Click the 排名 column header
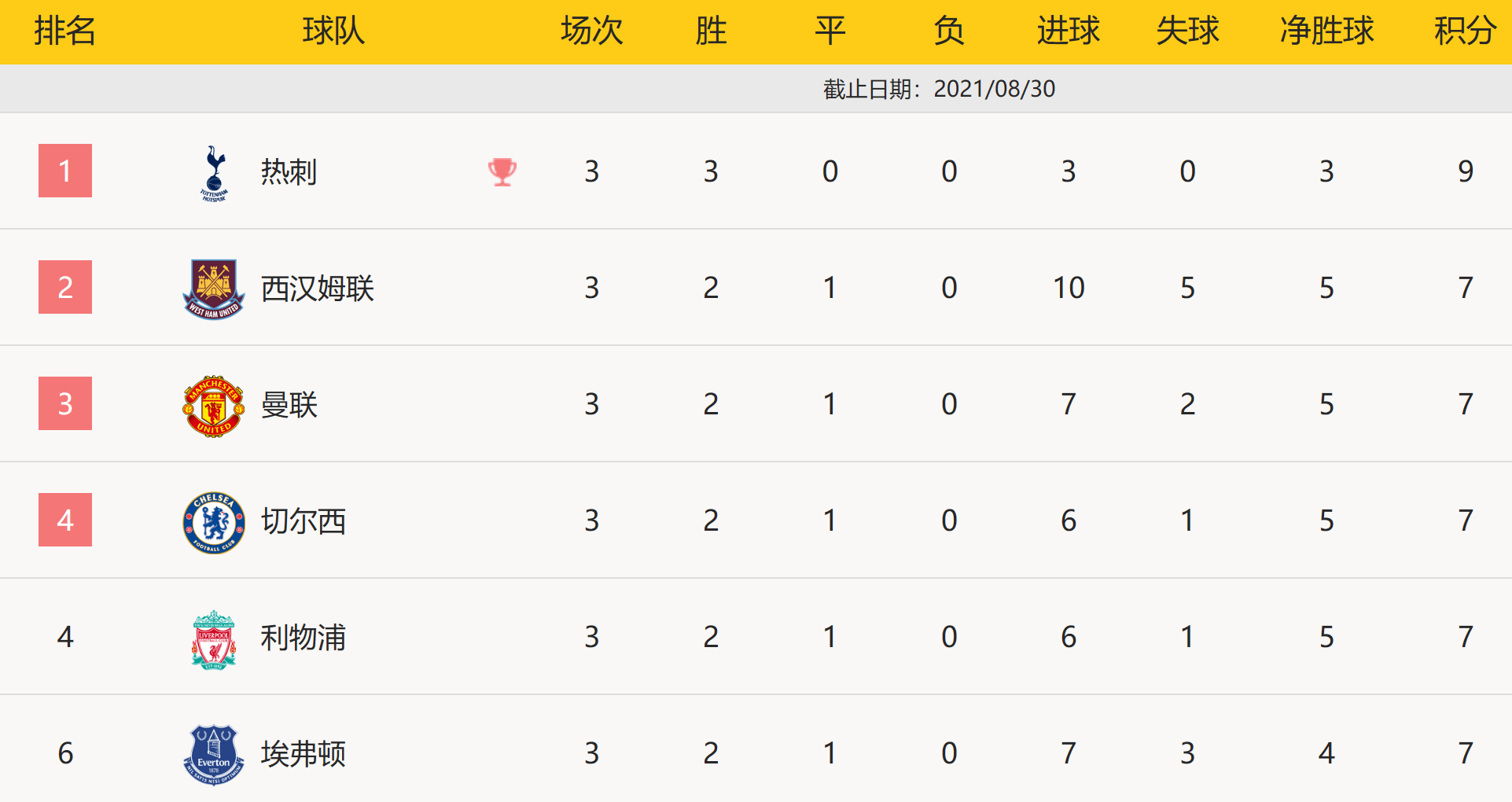The width and height of the screenshot is (1512, 802). [65, 31]
